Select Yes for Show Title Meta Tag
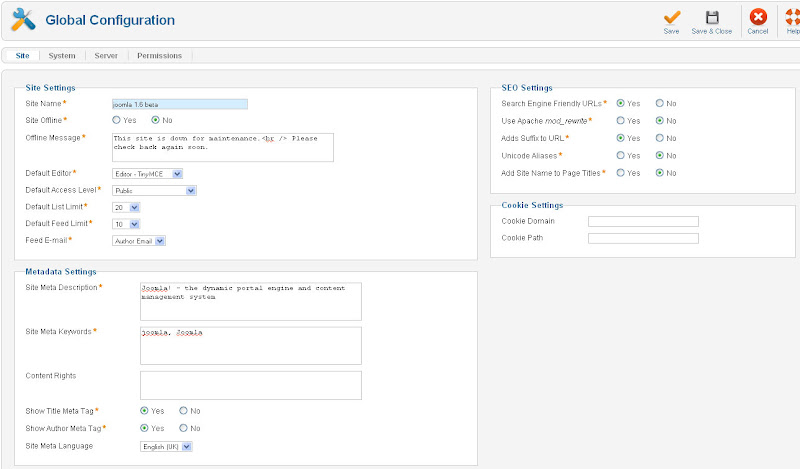Viewport: 800px width, 469px height. coord(144,410)
